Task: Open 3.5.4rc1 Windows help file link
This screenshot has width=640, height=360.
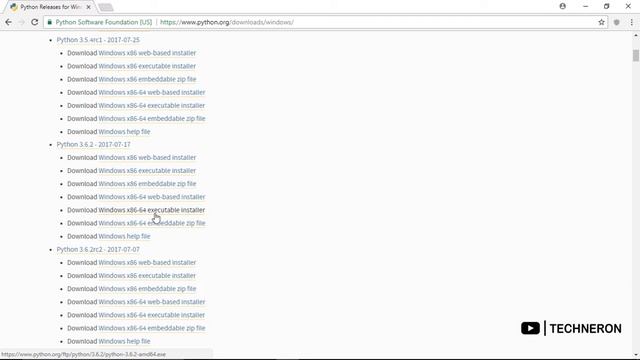Action: pos(124,131)
